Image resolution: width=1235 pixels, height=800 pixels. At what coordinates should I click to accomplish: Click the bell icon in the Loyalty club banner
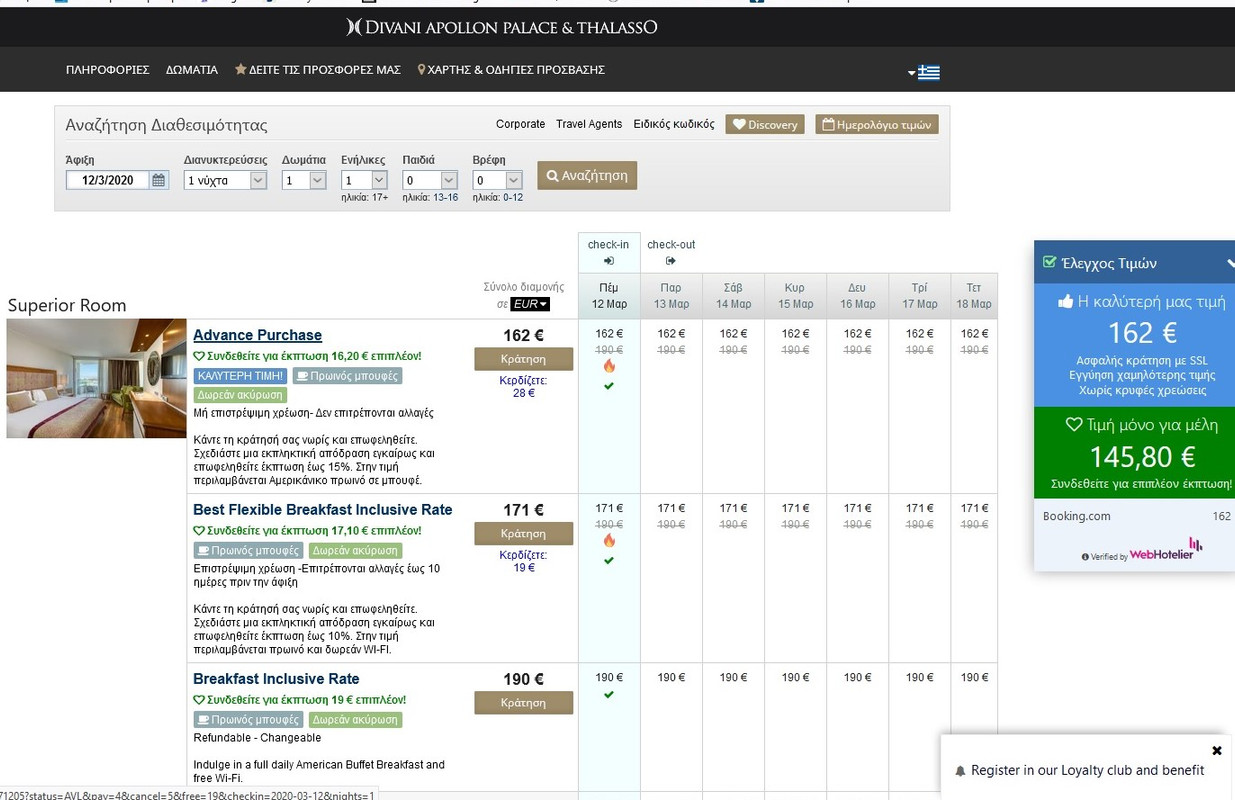[961, 771]
